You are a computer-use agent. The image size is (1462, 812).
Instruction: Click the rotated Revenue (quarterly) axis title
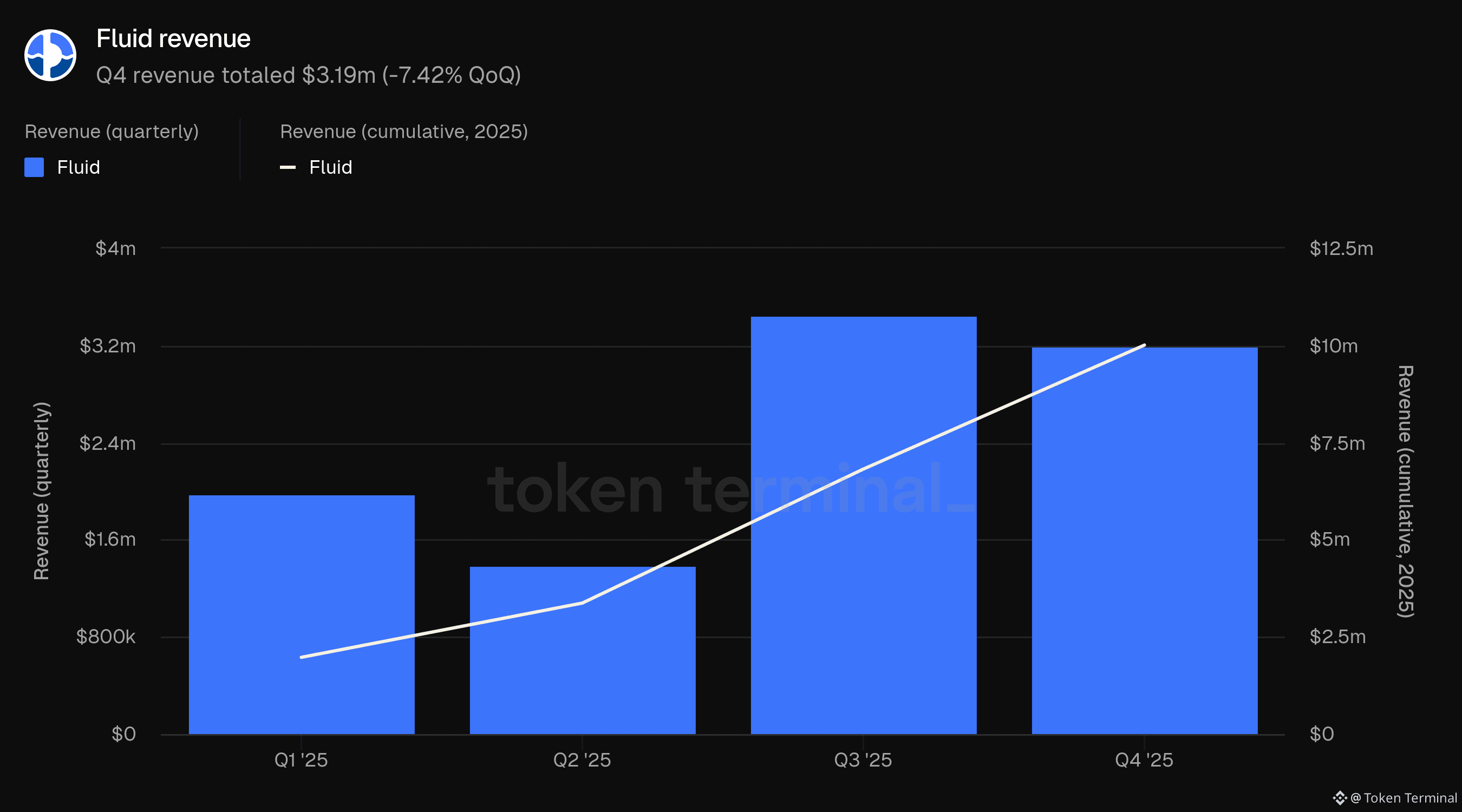point(42,491)
